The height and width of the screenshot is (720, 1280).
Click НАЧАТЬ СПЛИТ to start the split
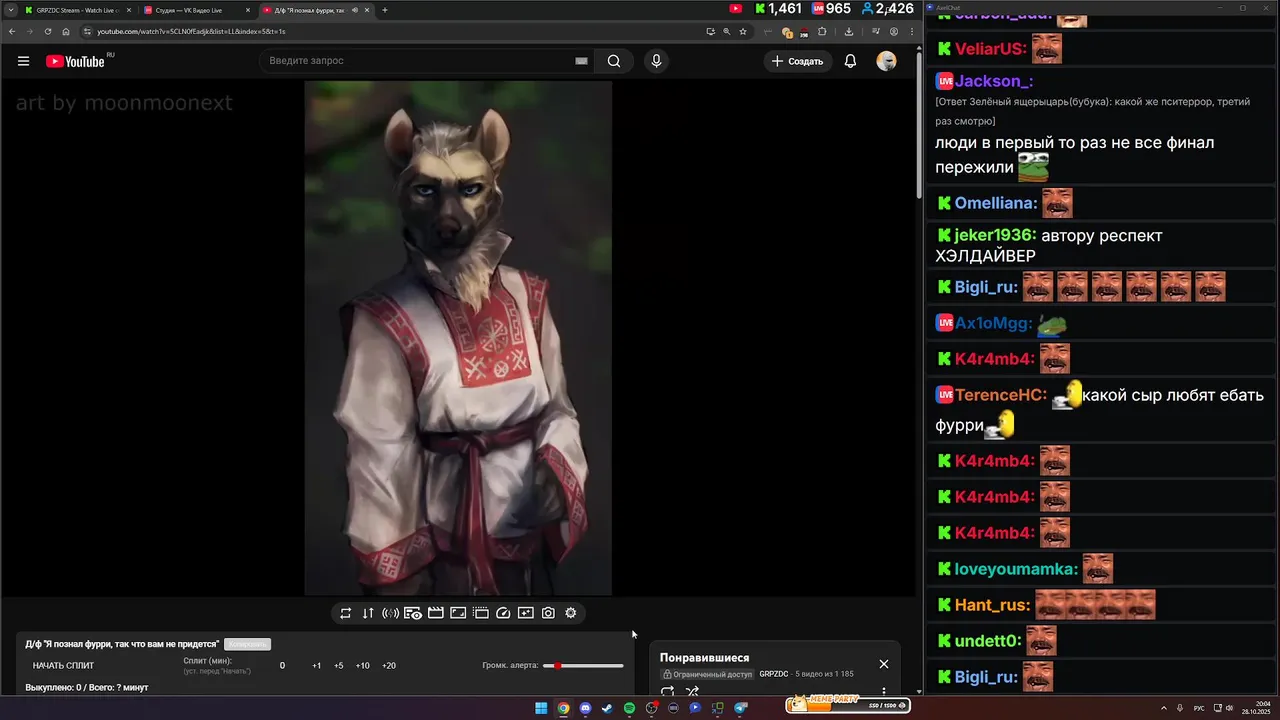pyautogui.click(x=63, y=666)
